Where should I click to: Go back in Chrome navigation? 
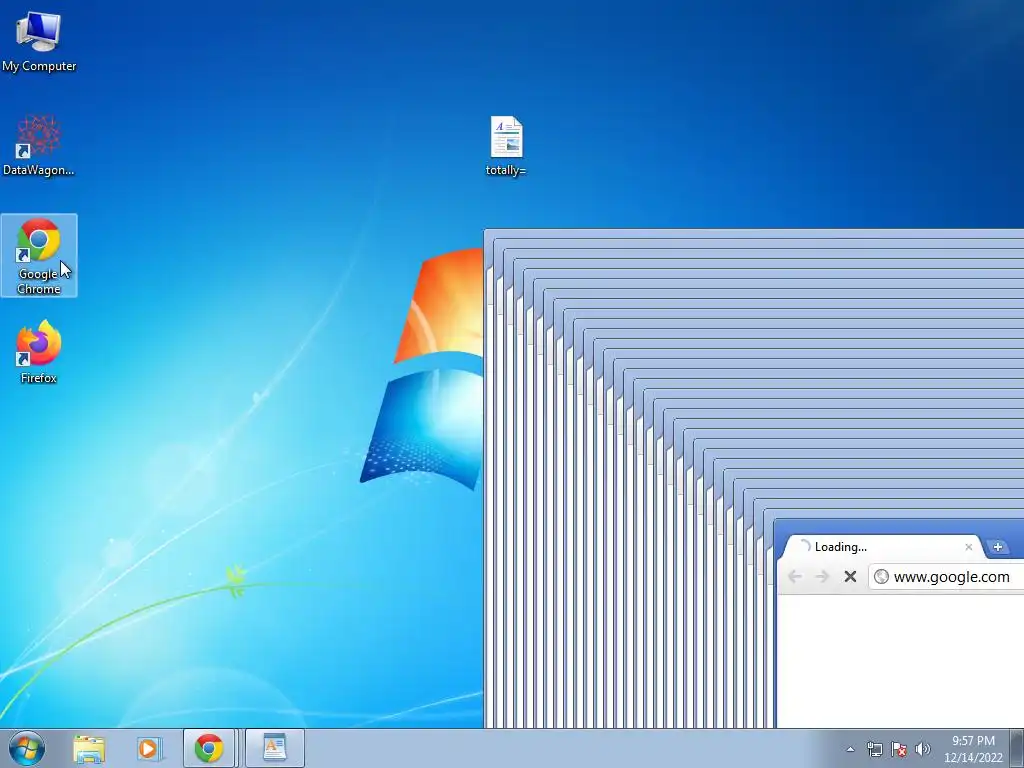(x=795, y=577)
